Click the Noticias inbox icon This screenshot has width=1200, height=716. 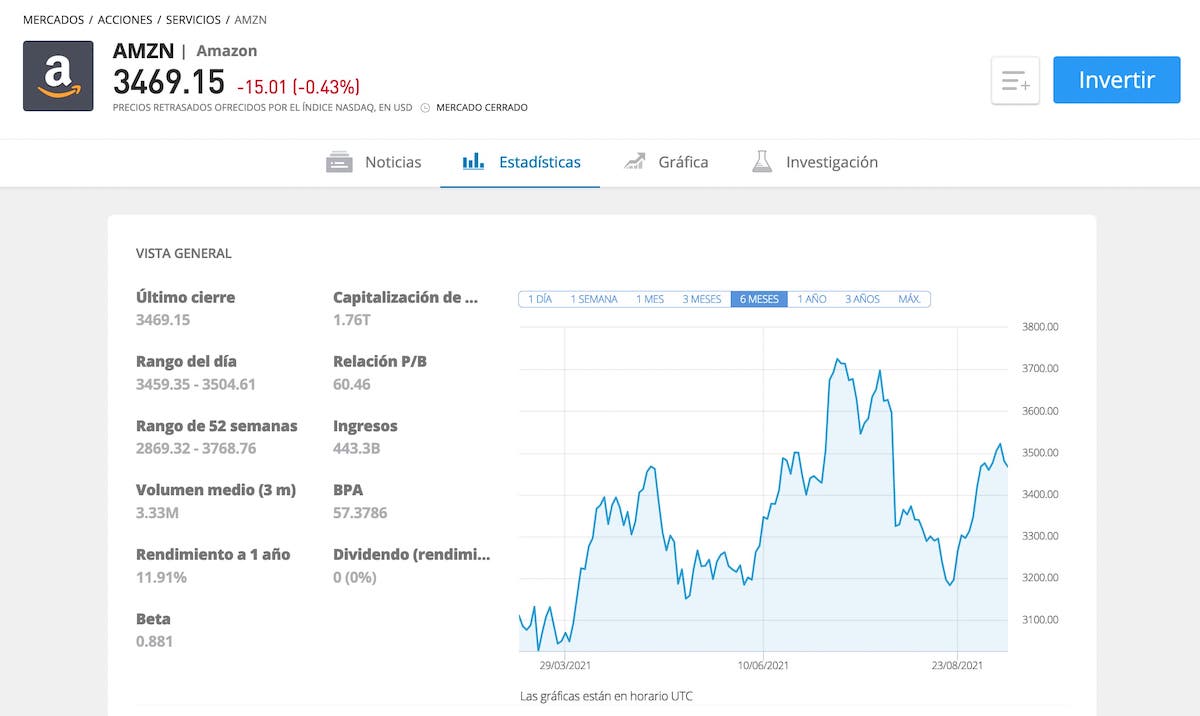339,161
